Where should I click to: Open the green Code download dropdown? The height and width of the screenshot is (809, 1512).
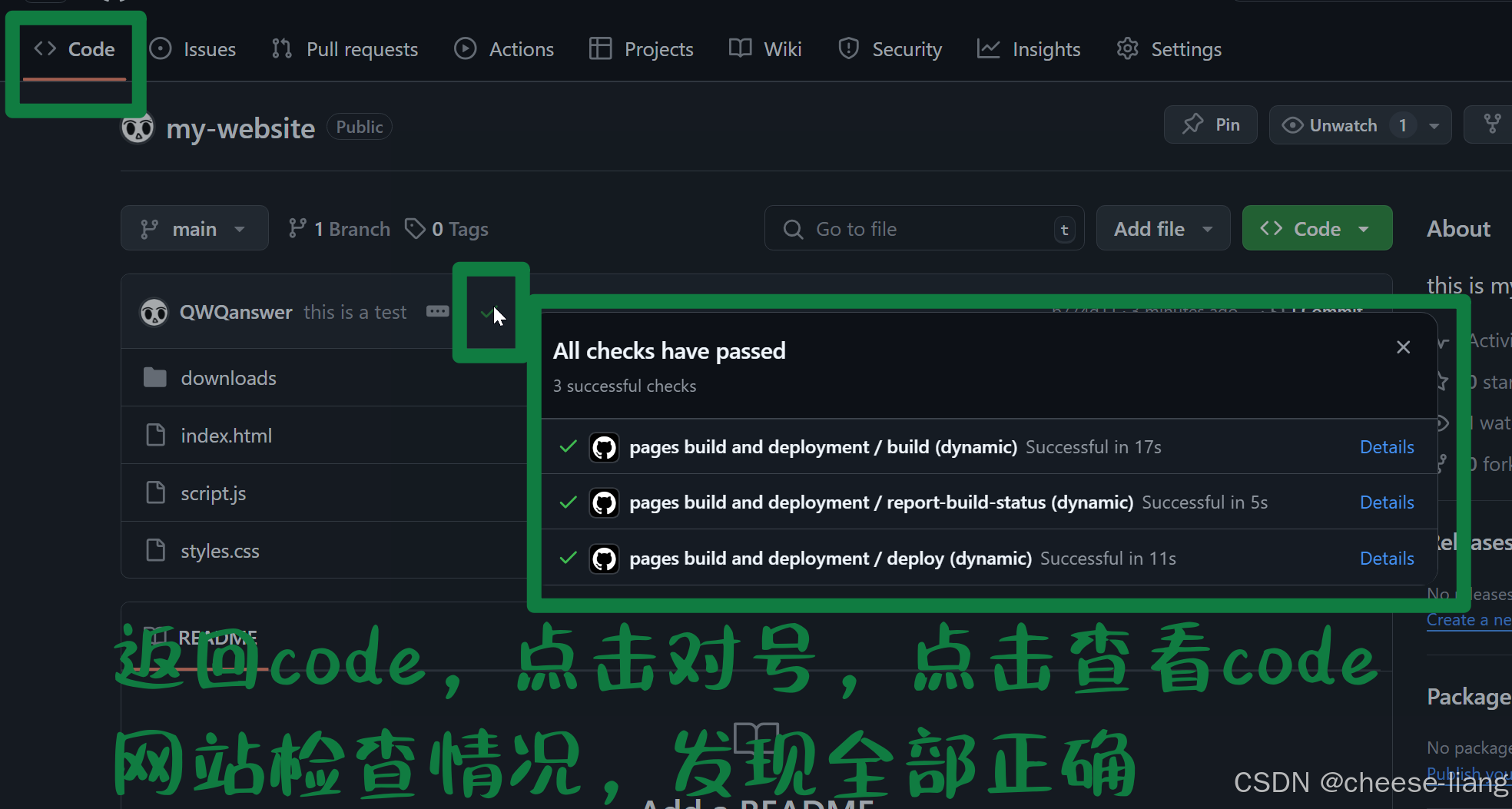[1317, 228]
